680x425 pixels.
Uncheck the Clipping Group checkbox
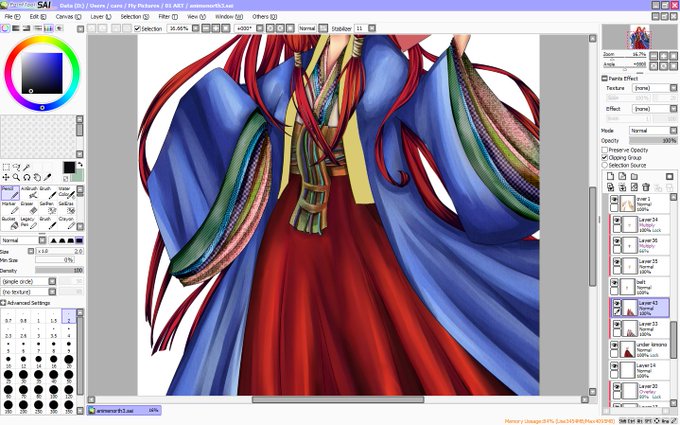[x=604, y=157]
